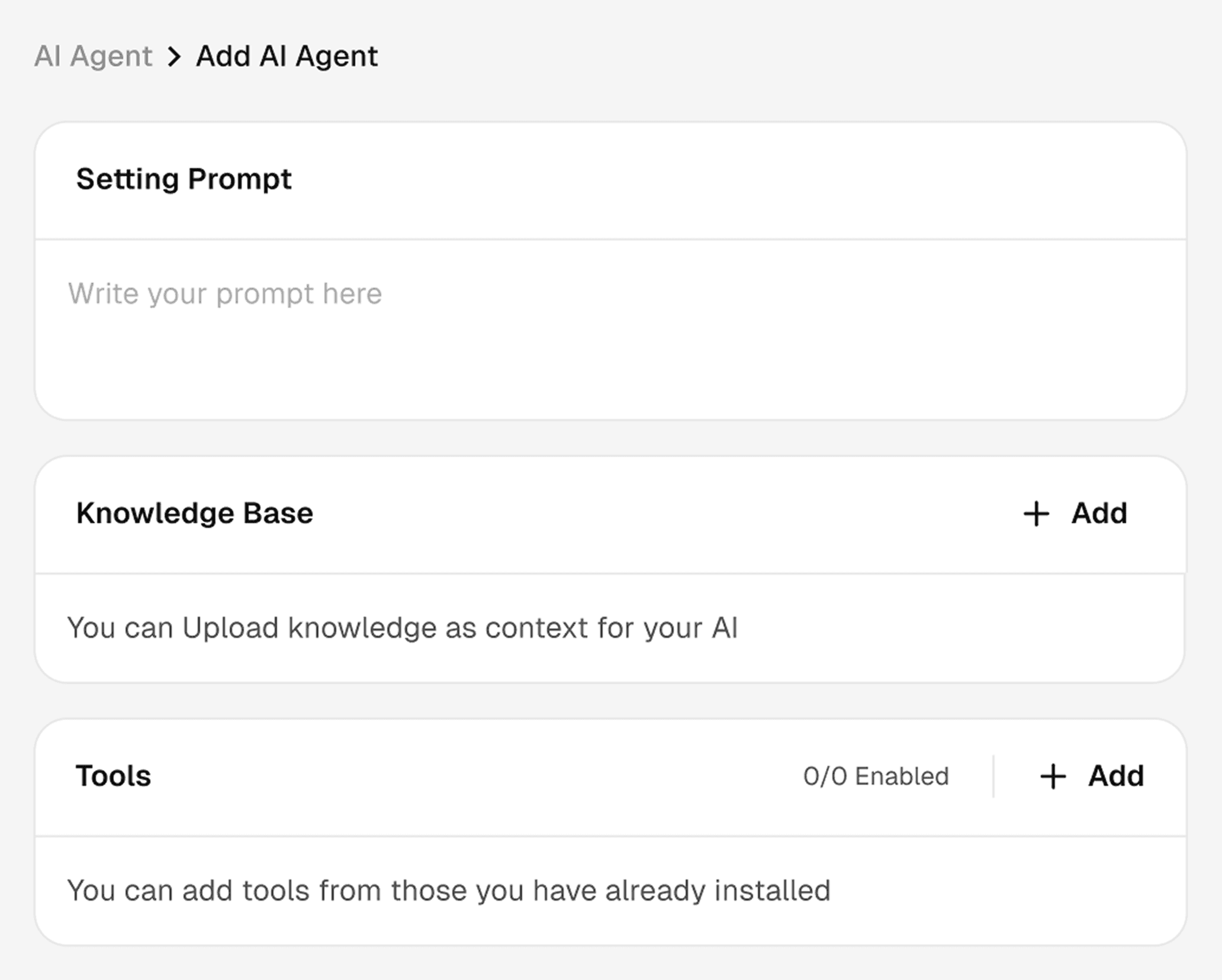Click empty header space right of Knowledge Base title

click(x=651, y=514)
